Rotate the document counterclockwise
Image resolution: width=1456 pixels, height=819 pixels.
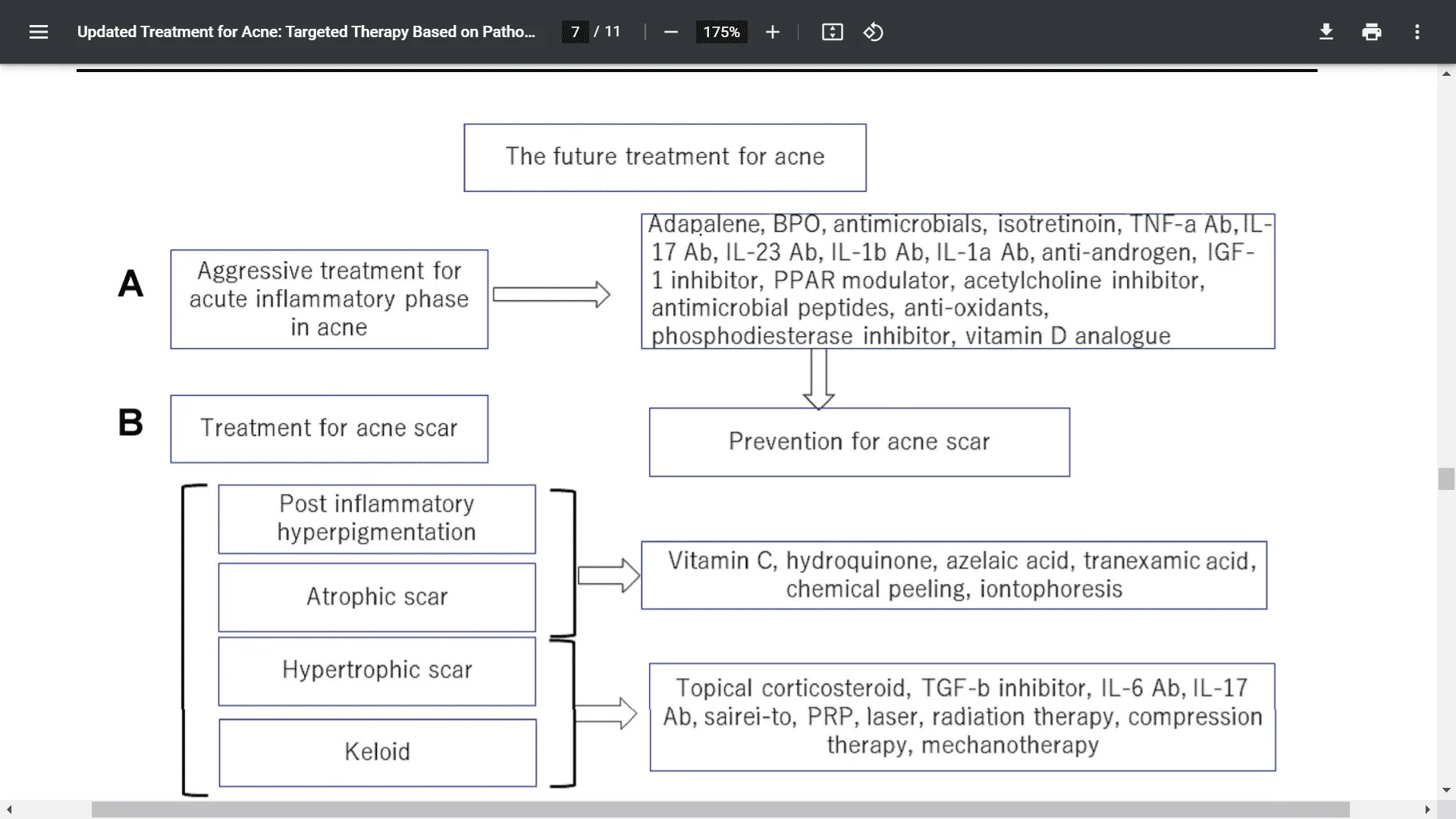point(873,32)
